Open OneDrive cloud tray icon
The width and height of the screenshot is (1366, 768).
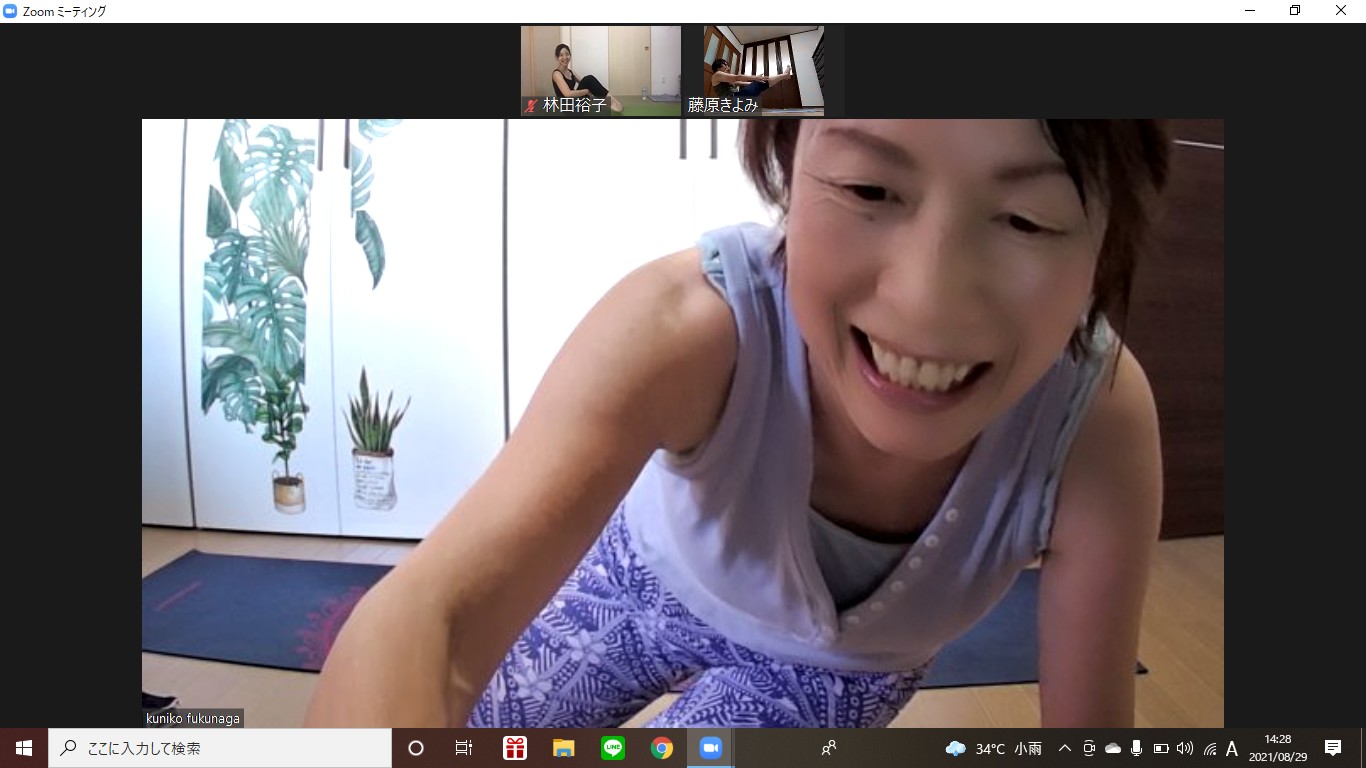click(1113, 748)
